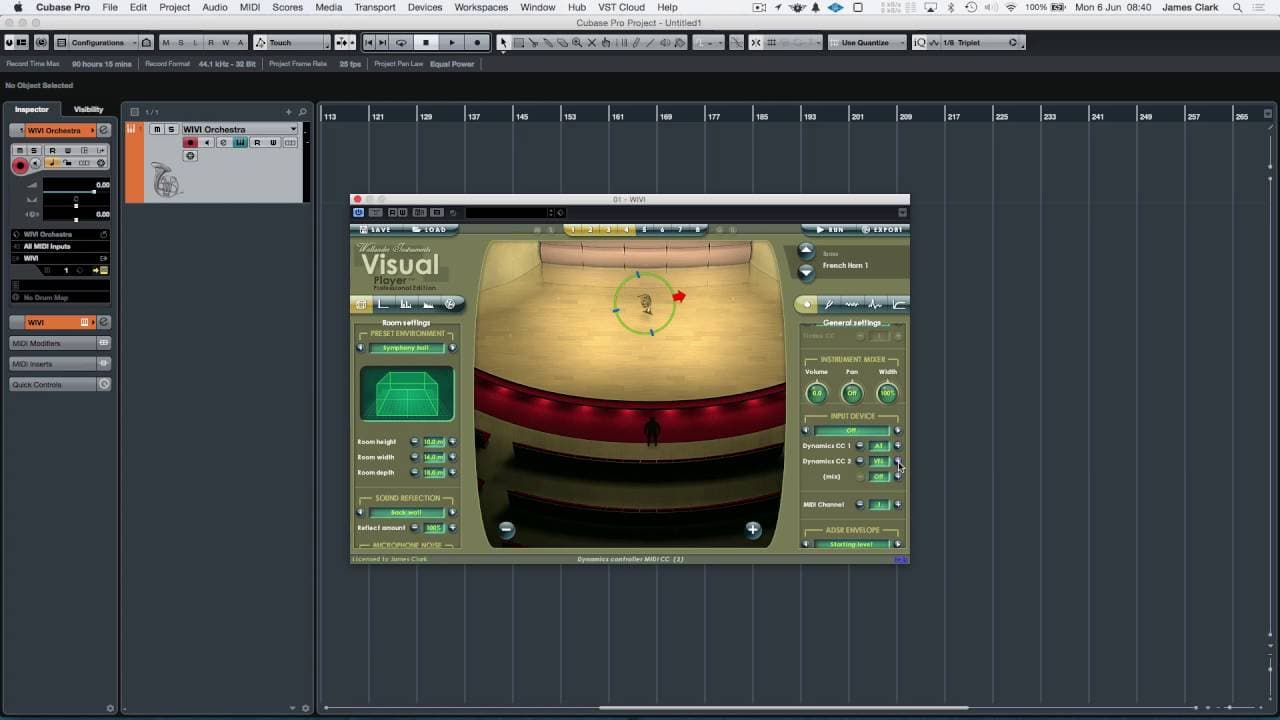Click the Volume knob in Instrument Mixer

(x=816, y=393)
